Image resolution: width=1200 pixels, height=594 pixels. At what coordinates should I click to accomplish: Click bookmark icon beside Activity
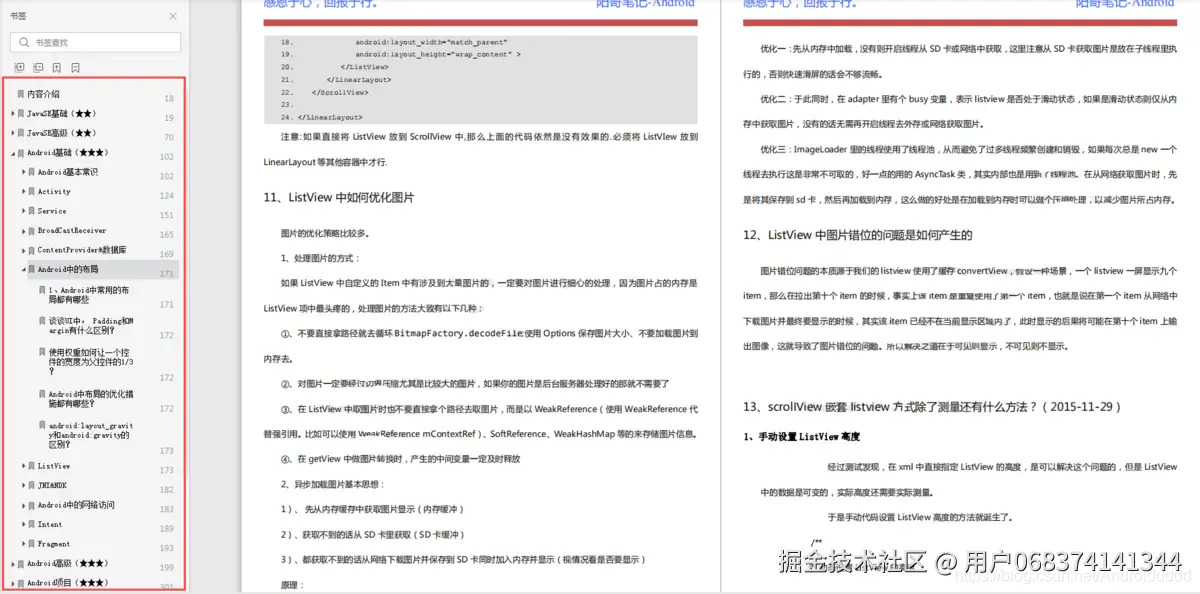pyautogui.click(x=32, y=191)
